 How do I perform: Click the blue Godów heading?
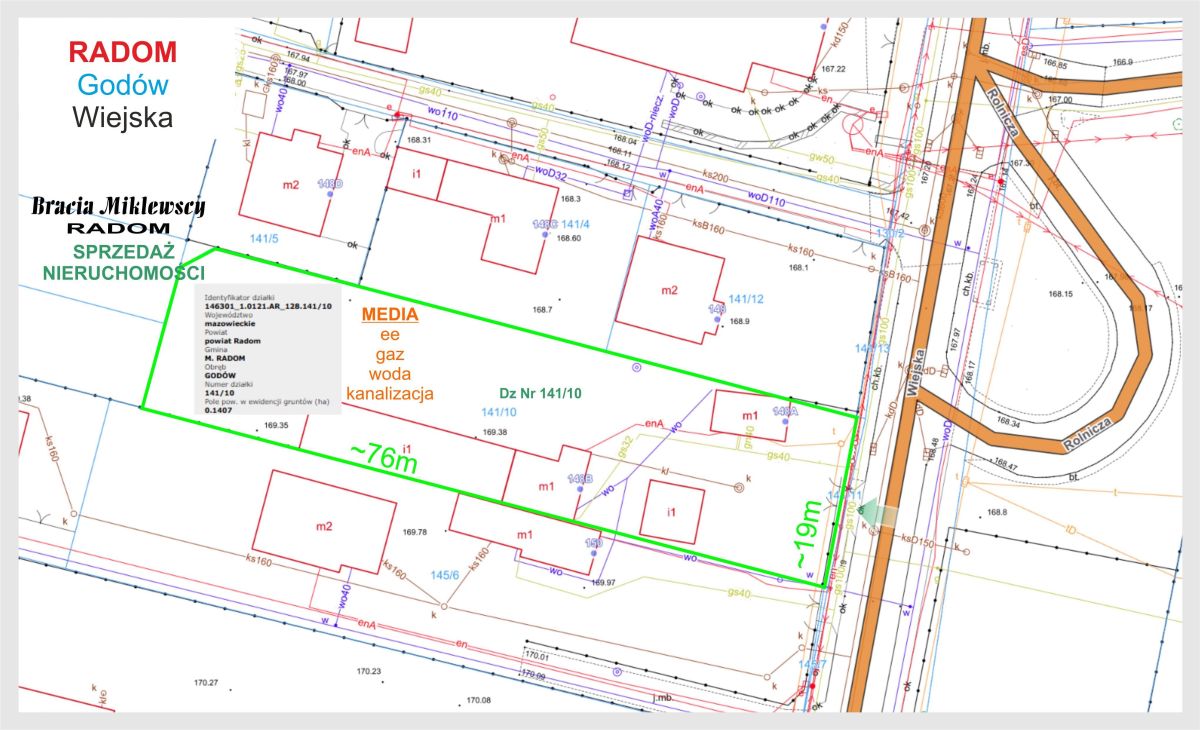pos(123,85)
